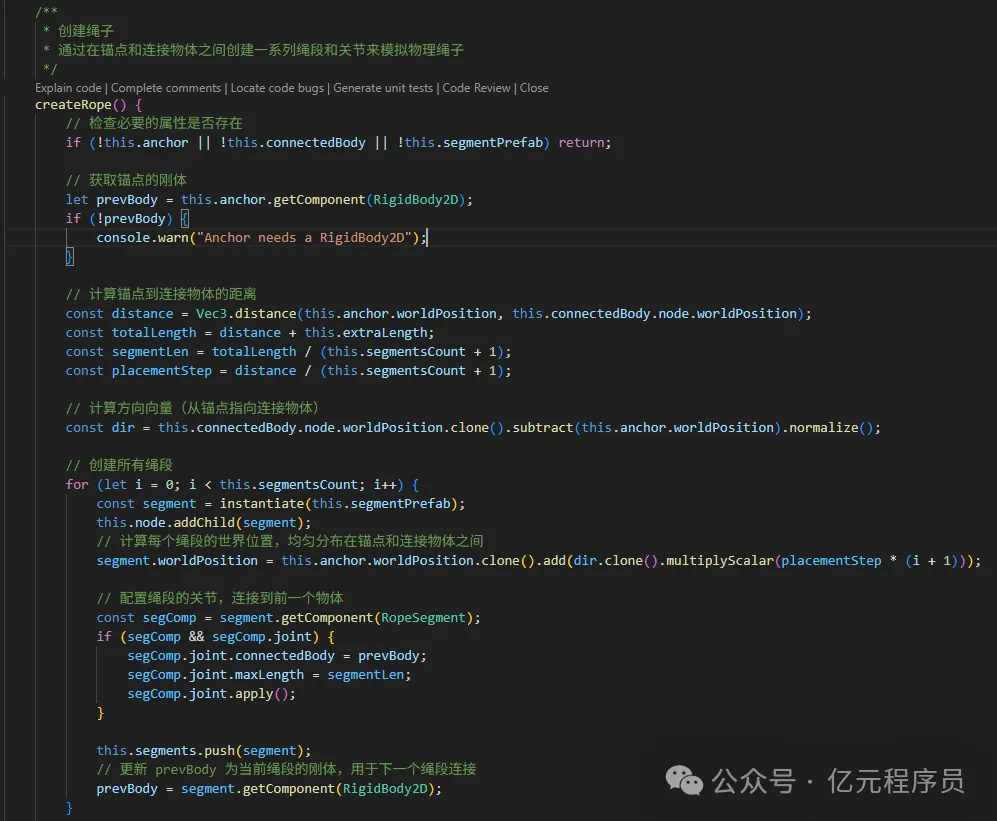
Task: Select the RigidBody2D in the prevBody declaration
Action: (415, 200)
